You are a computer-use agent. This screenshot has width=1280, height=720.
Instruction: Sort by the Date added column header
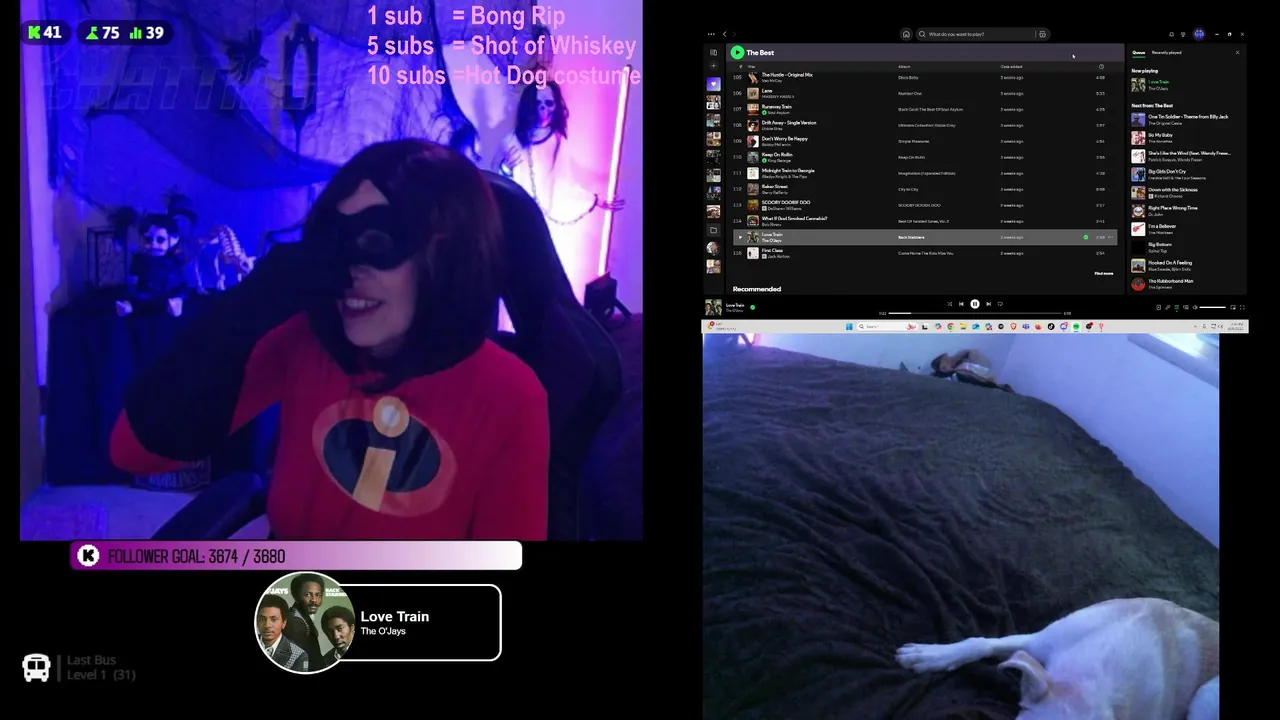[x=1011, y=67]
